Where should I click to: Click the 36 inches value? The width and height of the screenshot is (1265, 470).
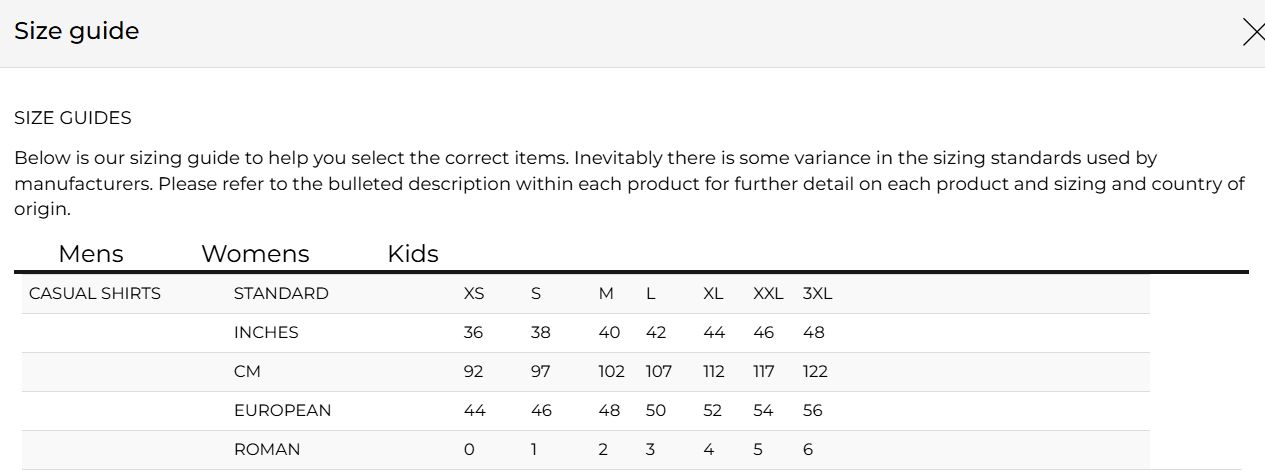tap(473, 333)
